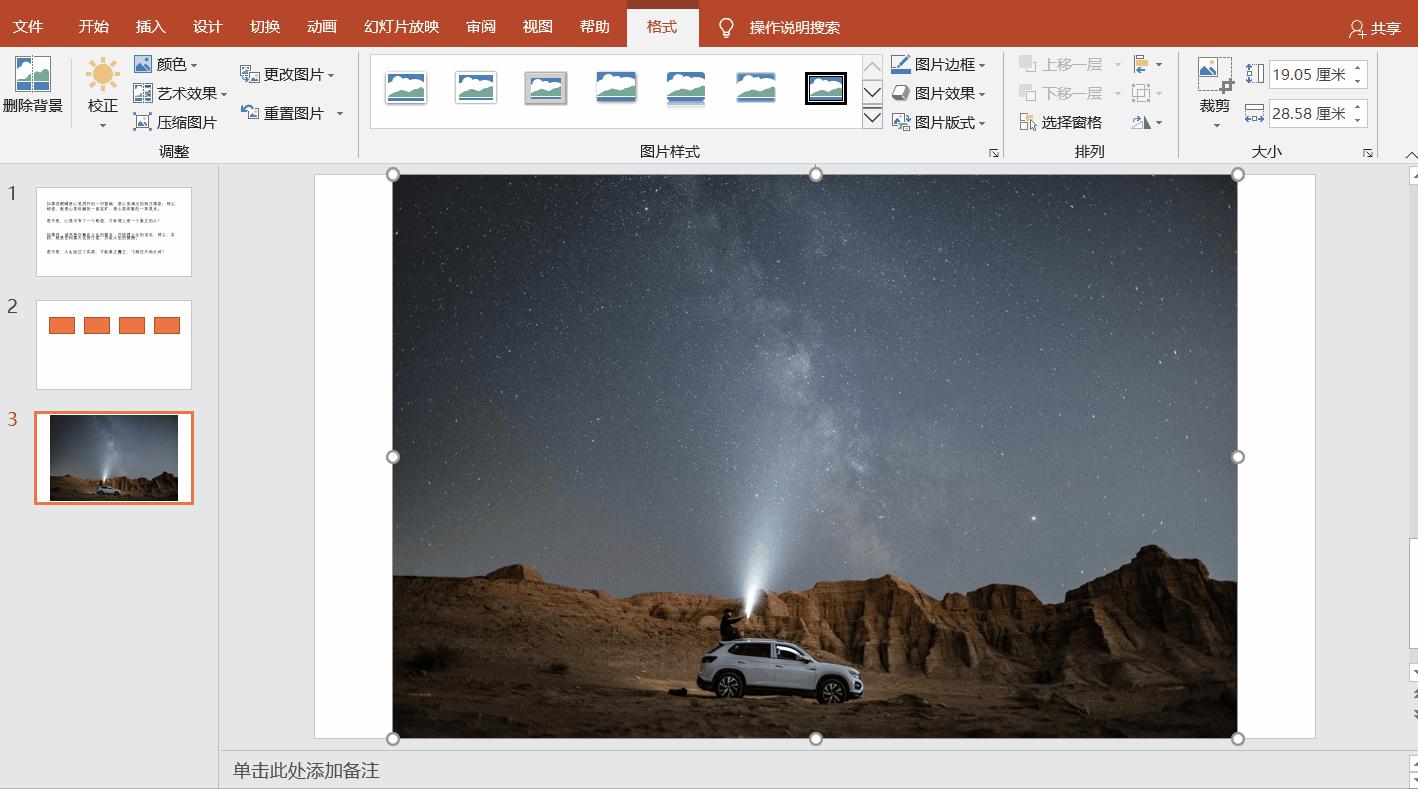Open the 大小 size dialog launcher

pos(1368,153)
